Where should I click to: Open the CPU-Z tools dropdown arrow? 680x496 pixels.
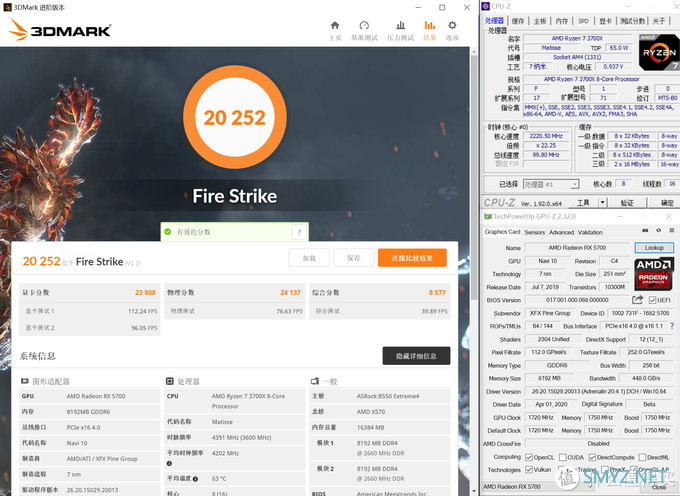pos(602,202)
